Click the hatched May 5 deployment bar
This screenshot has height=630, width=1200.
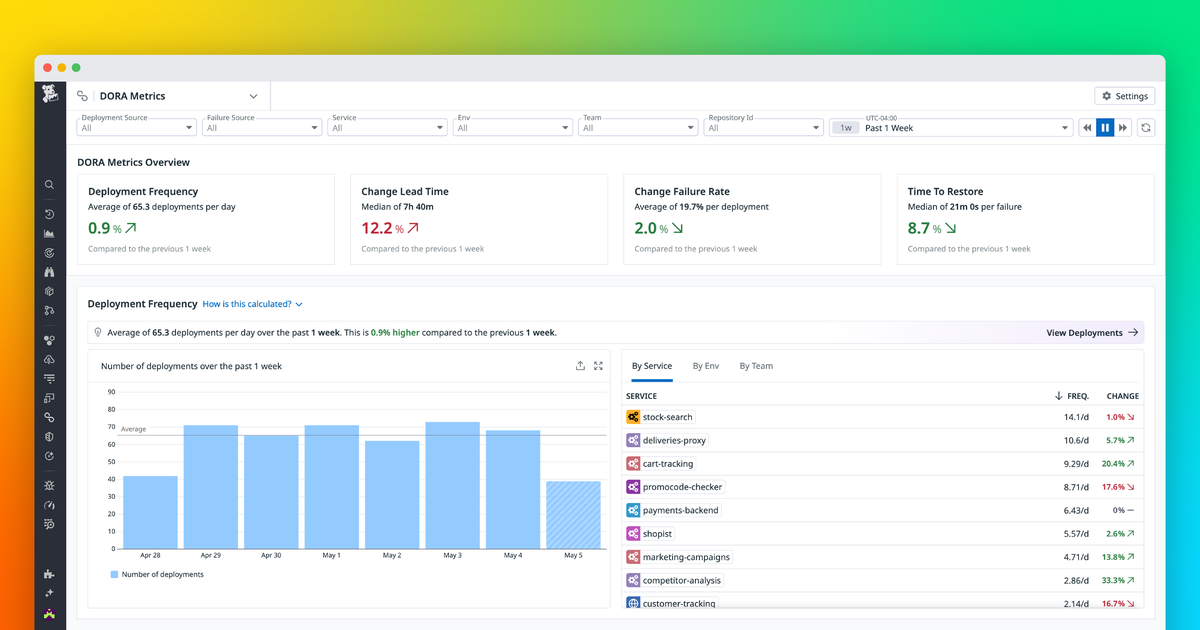pos(573,515)
